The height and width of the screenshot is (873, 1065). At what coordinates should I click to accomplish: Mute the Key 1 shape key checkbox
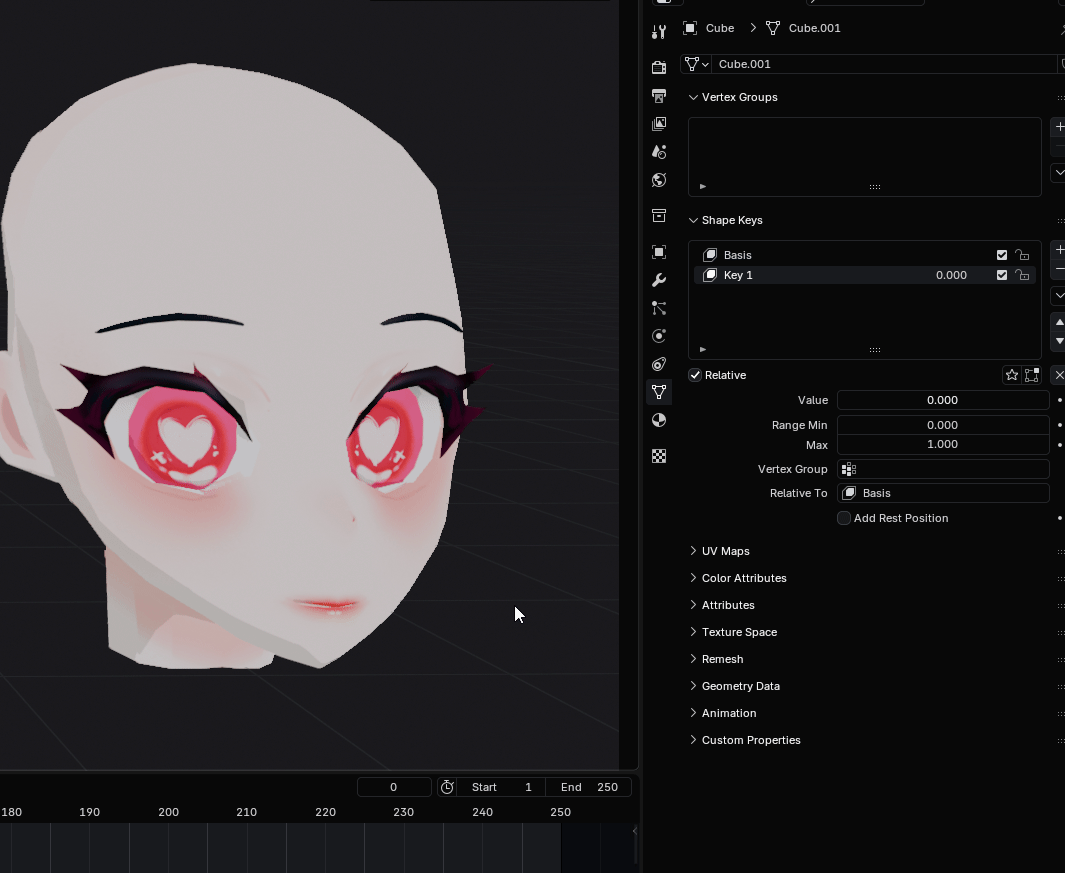1002,275
